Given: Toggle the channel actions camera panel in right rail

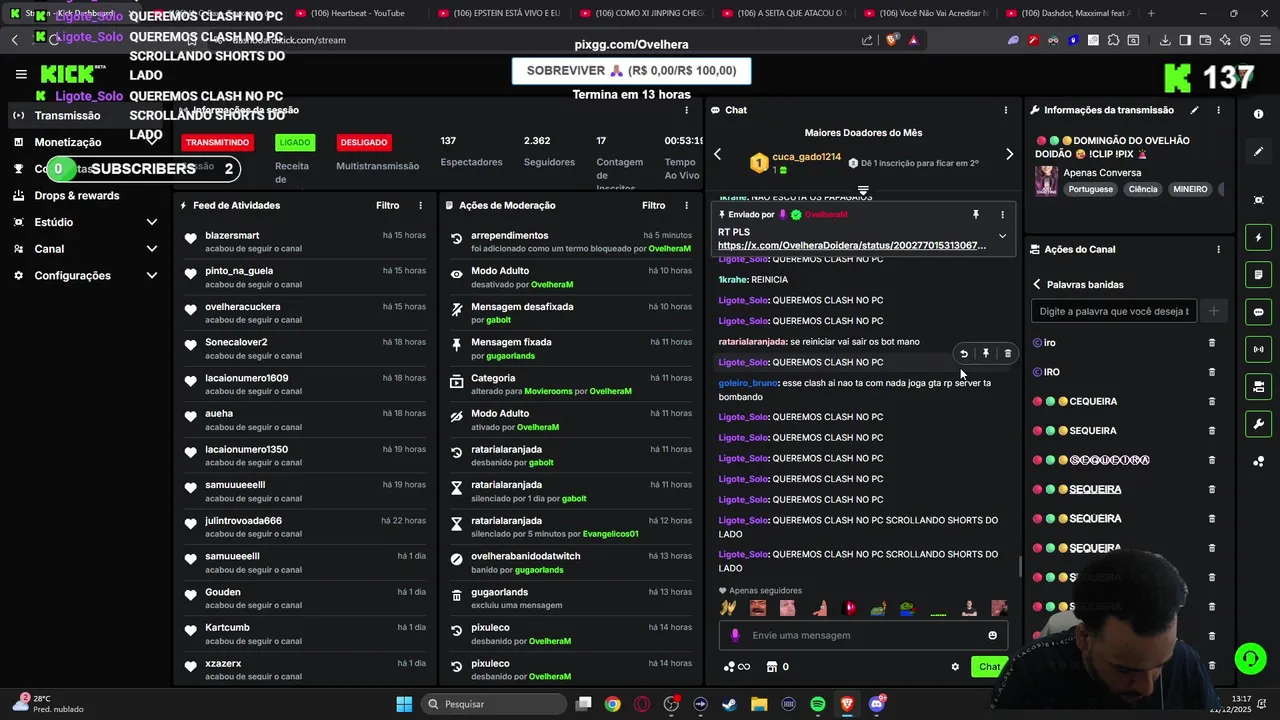Looking at the screenshot, I should 1258,386.
